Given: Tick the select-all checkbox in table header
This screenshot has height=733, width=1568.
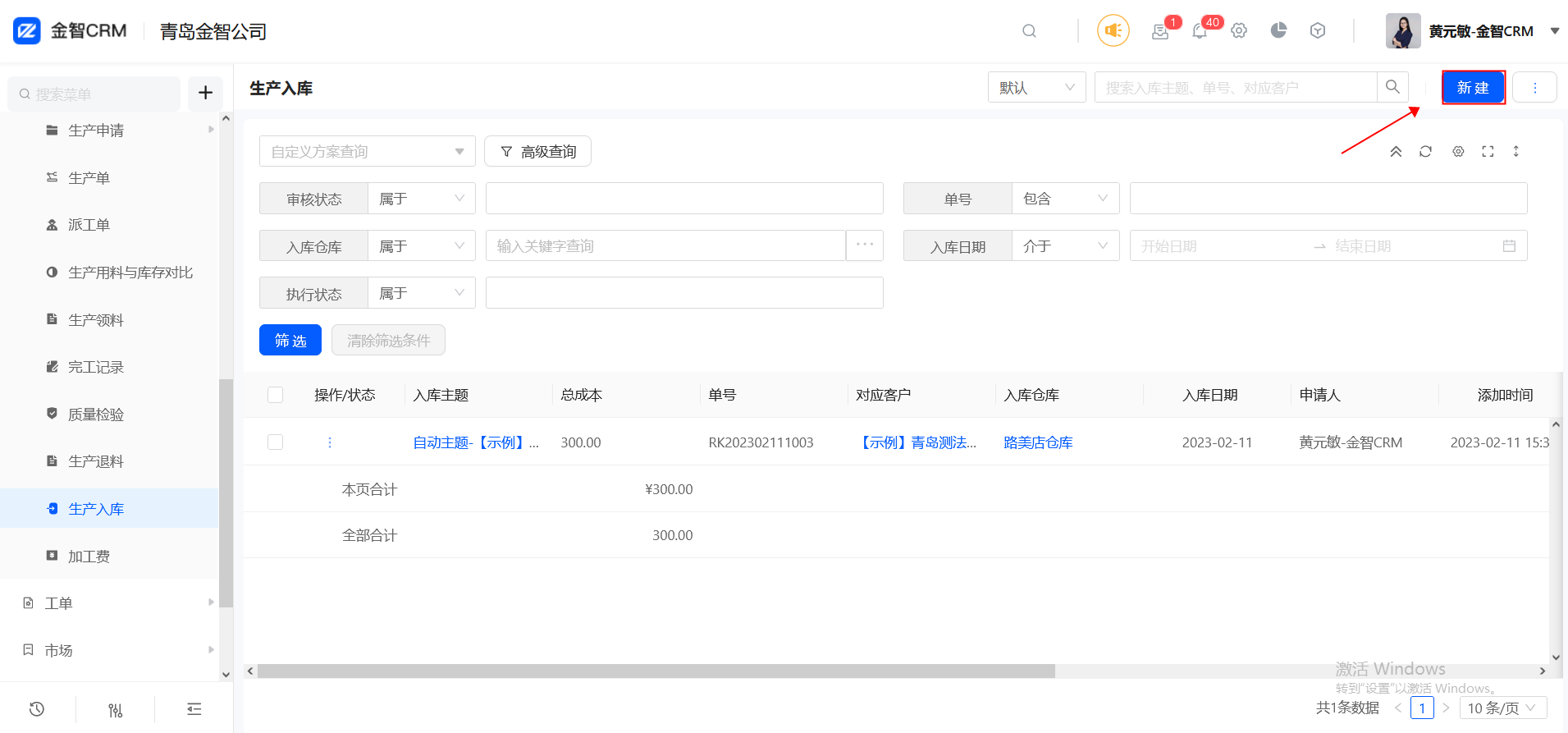Looking at the screenshot, I should [x=276, y=395].
